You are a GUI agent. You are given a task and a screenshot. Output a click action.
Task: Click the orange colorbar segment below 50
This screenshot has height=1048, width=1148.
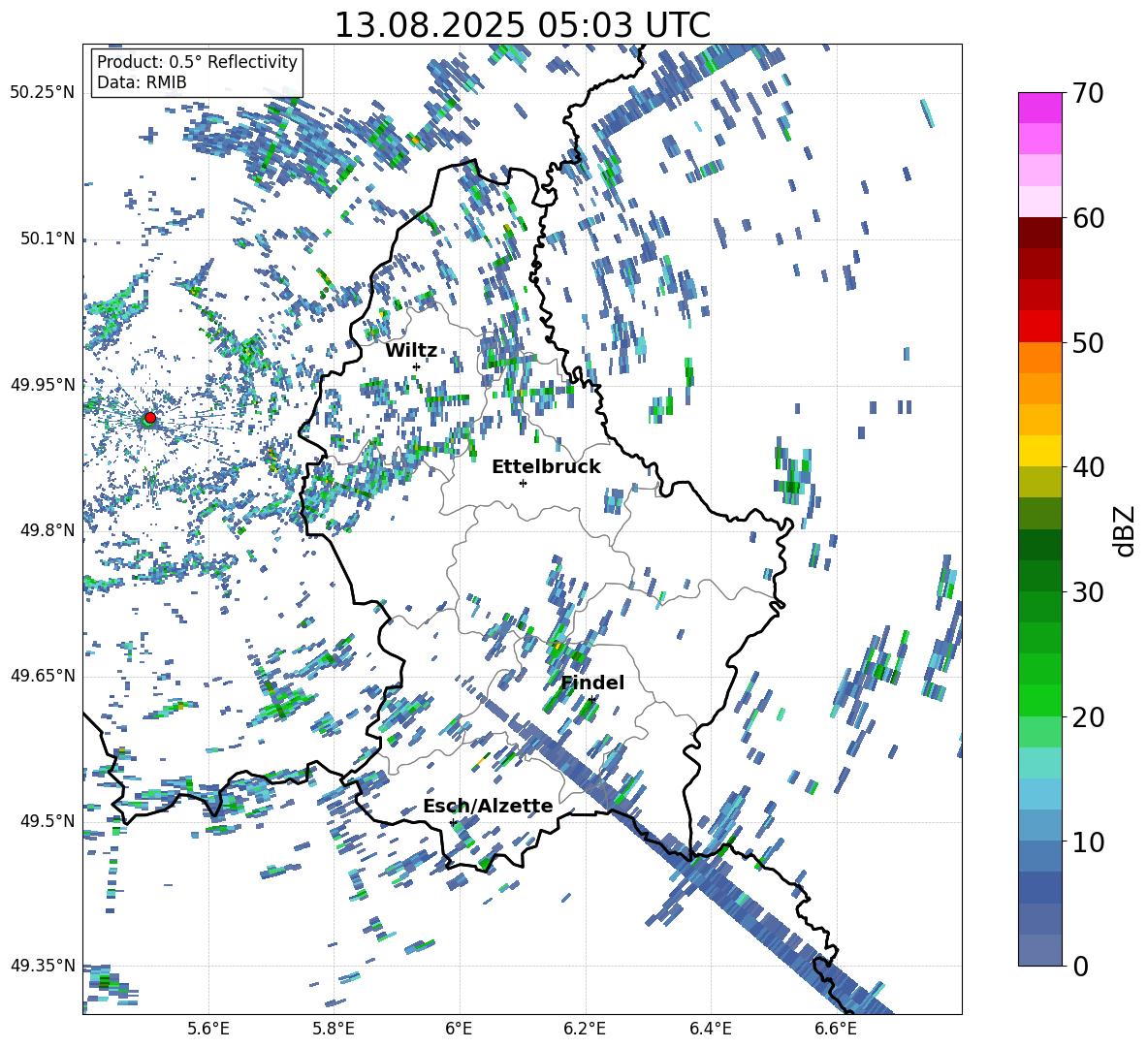1040,358
